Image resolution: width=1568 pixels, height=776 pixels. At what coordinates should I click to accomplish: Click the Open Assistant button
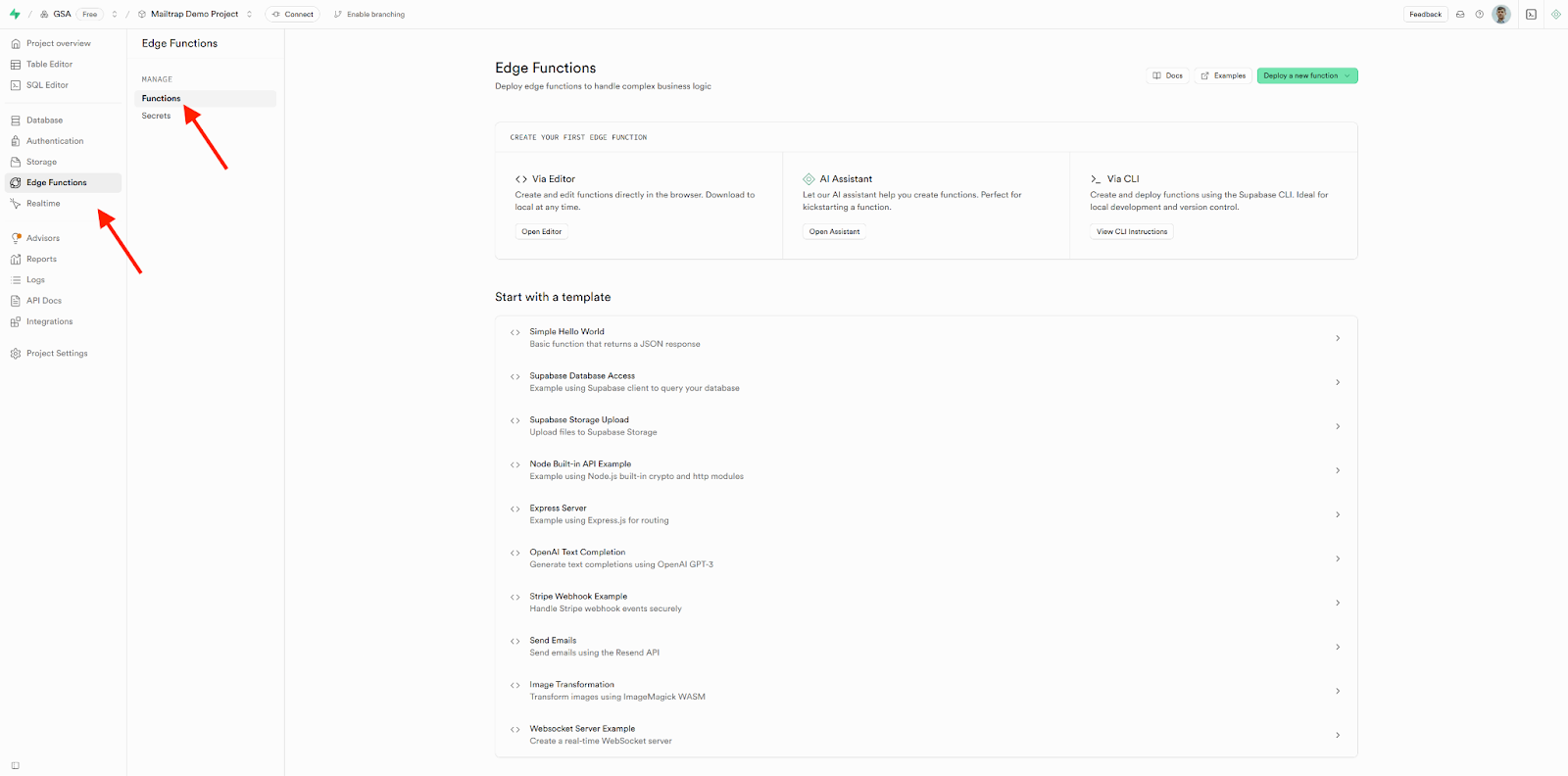834,231
